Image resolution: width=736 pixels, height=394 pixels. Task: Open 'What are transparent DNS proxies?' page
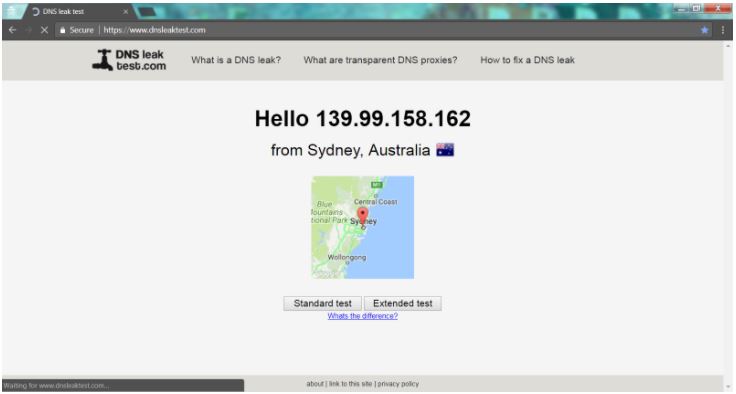pyautogui.click(x=380, y=60)
